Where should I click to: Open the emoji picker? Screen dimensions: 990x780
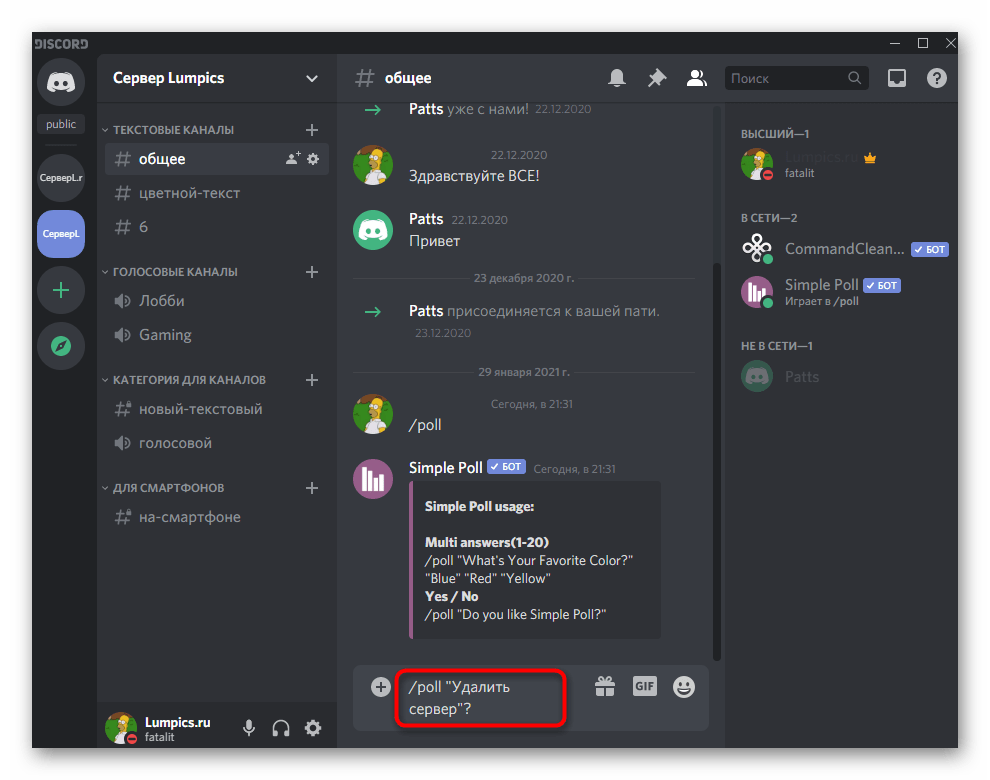(x=684, y=686)
